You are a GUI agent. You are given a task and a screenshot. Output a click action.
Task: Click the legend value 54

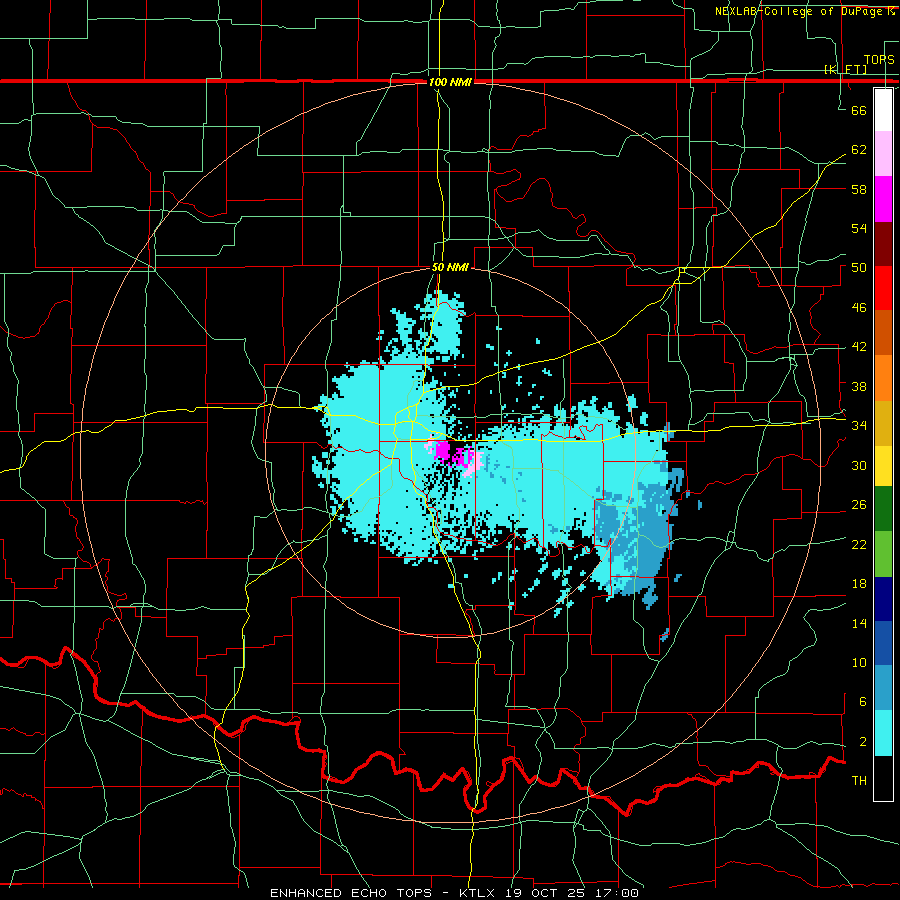click(859, 228)
